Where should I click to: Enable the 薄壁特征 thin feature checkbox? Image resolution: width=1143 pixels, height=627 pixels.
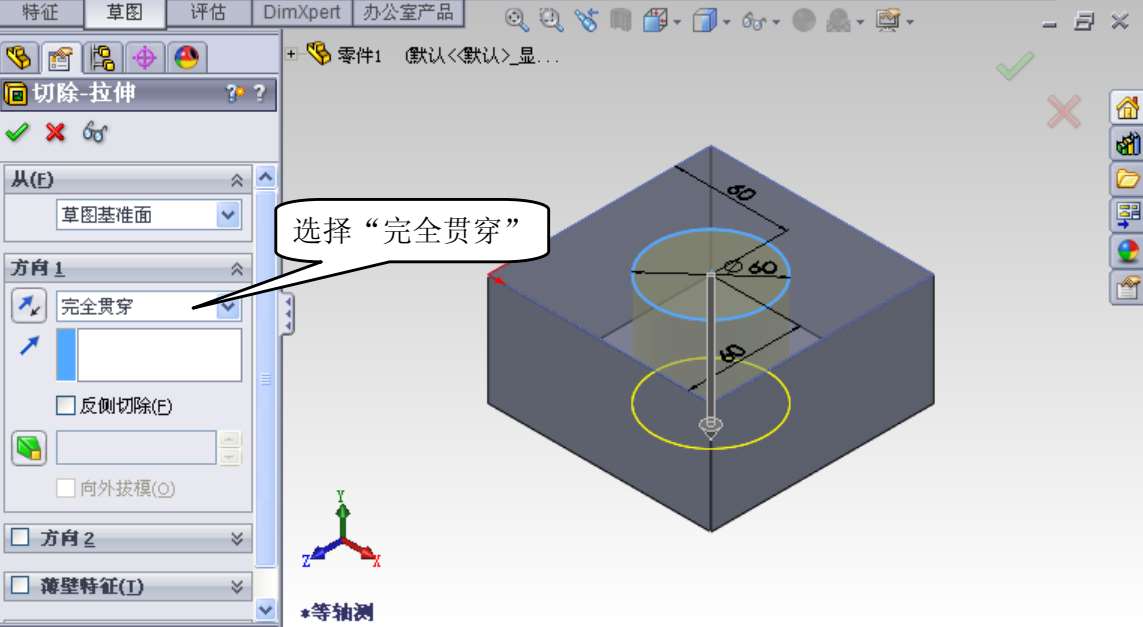19,586
